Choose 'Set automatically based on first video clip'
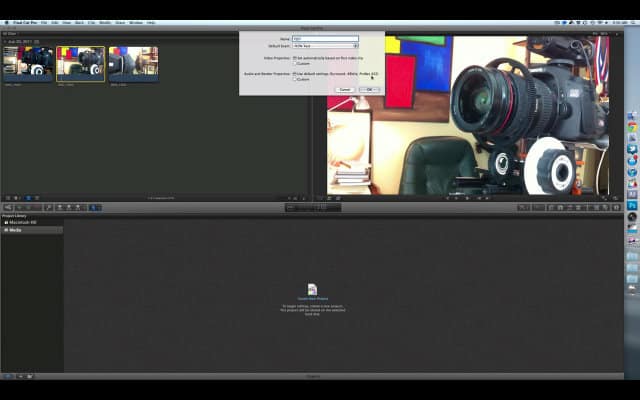Screen dimensions: 640x400 295,58
